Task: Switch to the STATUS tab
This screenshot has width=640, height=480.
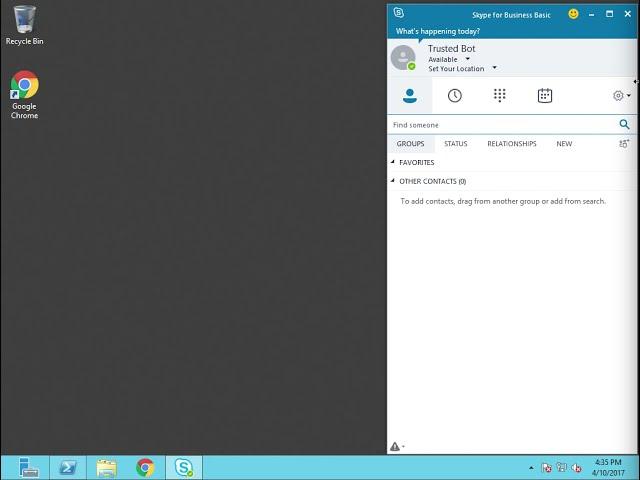Action: point(456,144)
